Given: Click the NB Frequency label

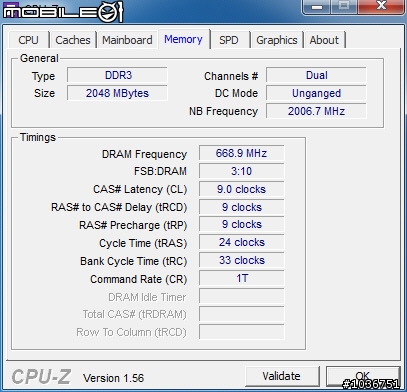Looking at the screenshot, I should pos(223,111).
